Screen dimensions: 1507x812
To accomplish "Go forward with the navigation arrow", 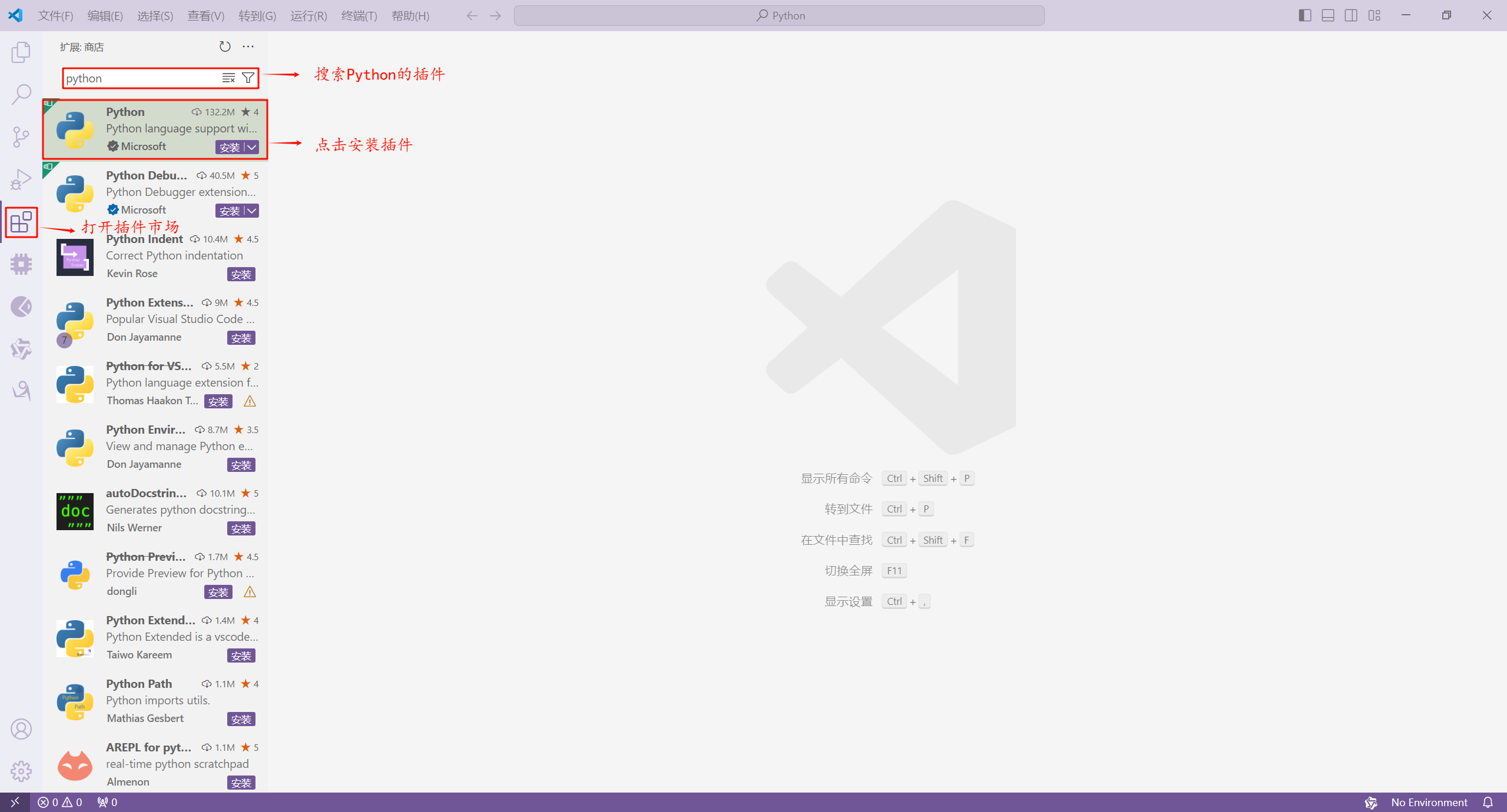I will click(495, 16).
